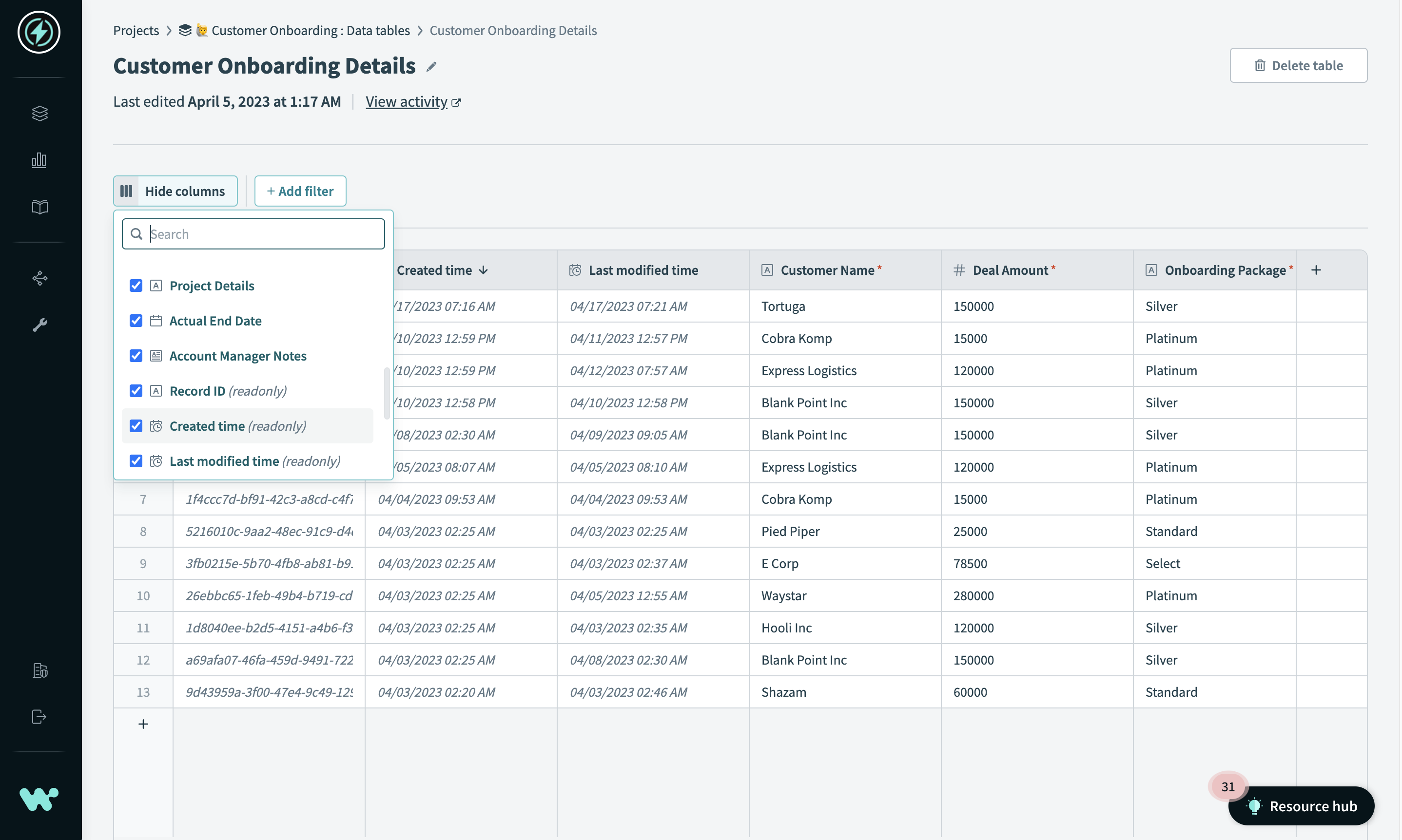The image size is (1402, 840).
Task: Open the book icon in sidebar
Action: point(39,207)
